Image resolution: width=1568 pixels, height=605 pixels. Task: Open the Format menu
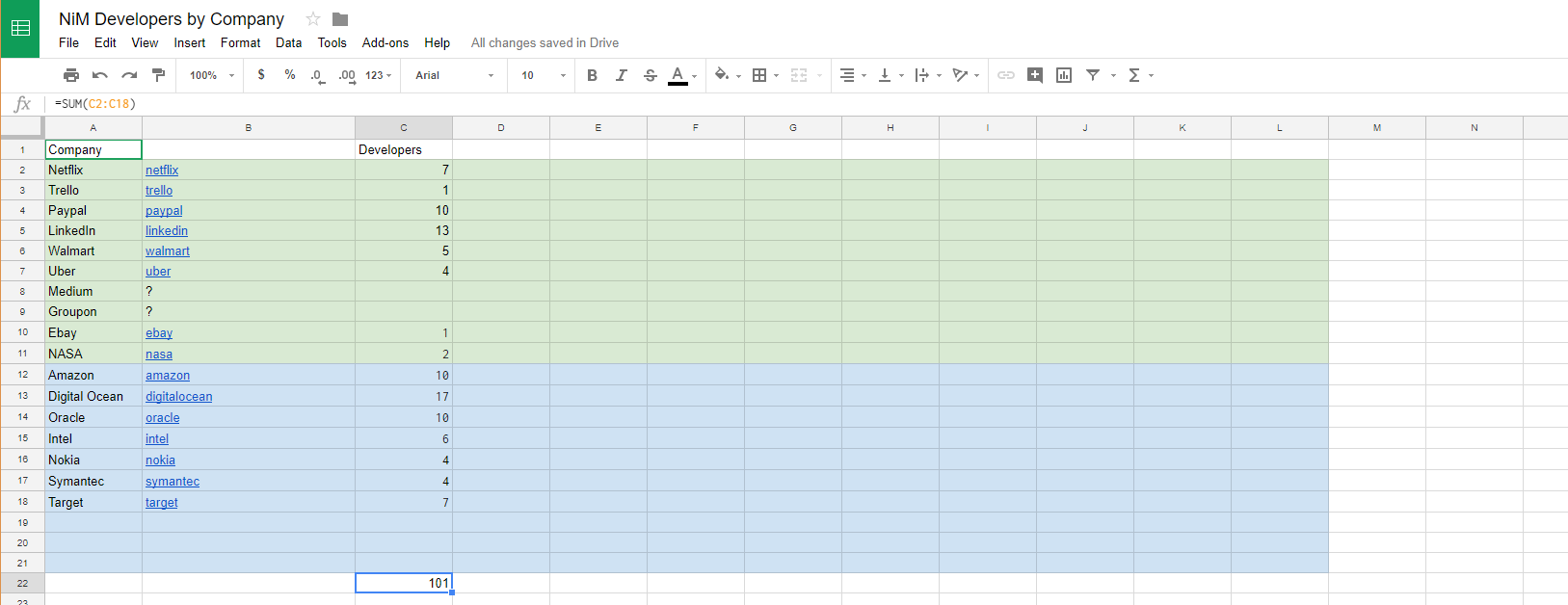tap(240, 42)
